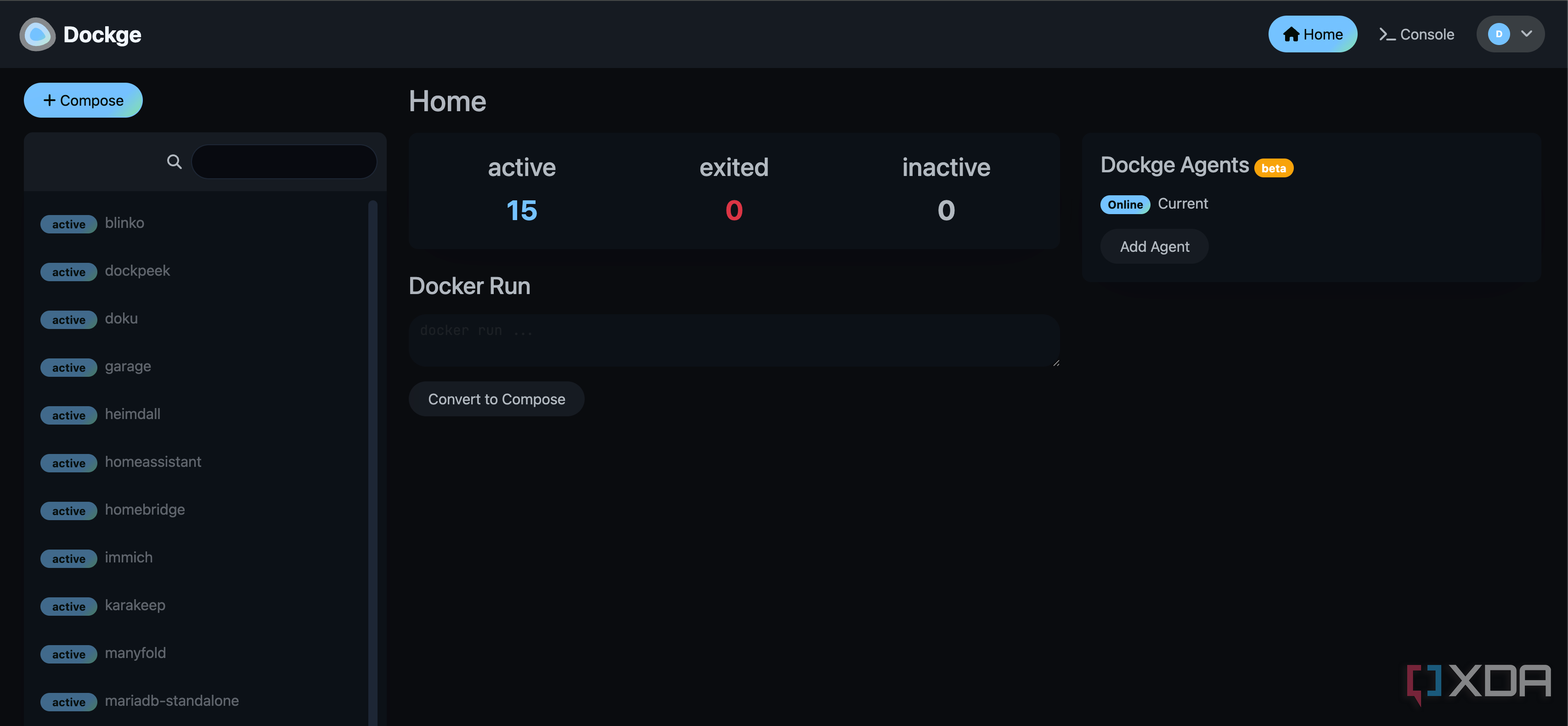Click Convert to Compose button
This screenshot has width=1568, height=726.
coord(496,399)
